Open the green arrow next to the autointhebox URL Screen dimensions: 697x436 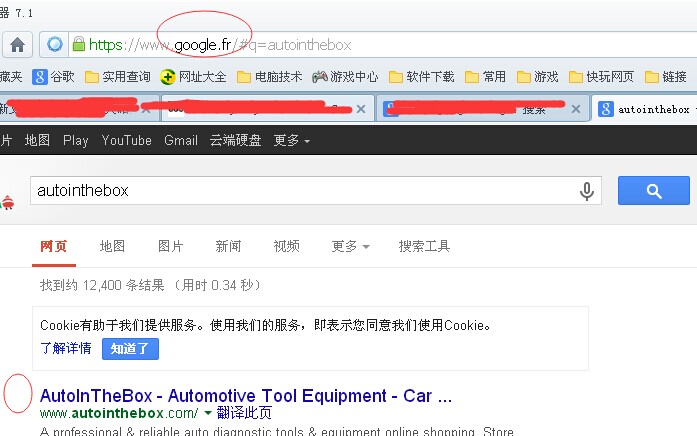tap(208, 413)
